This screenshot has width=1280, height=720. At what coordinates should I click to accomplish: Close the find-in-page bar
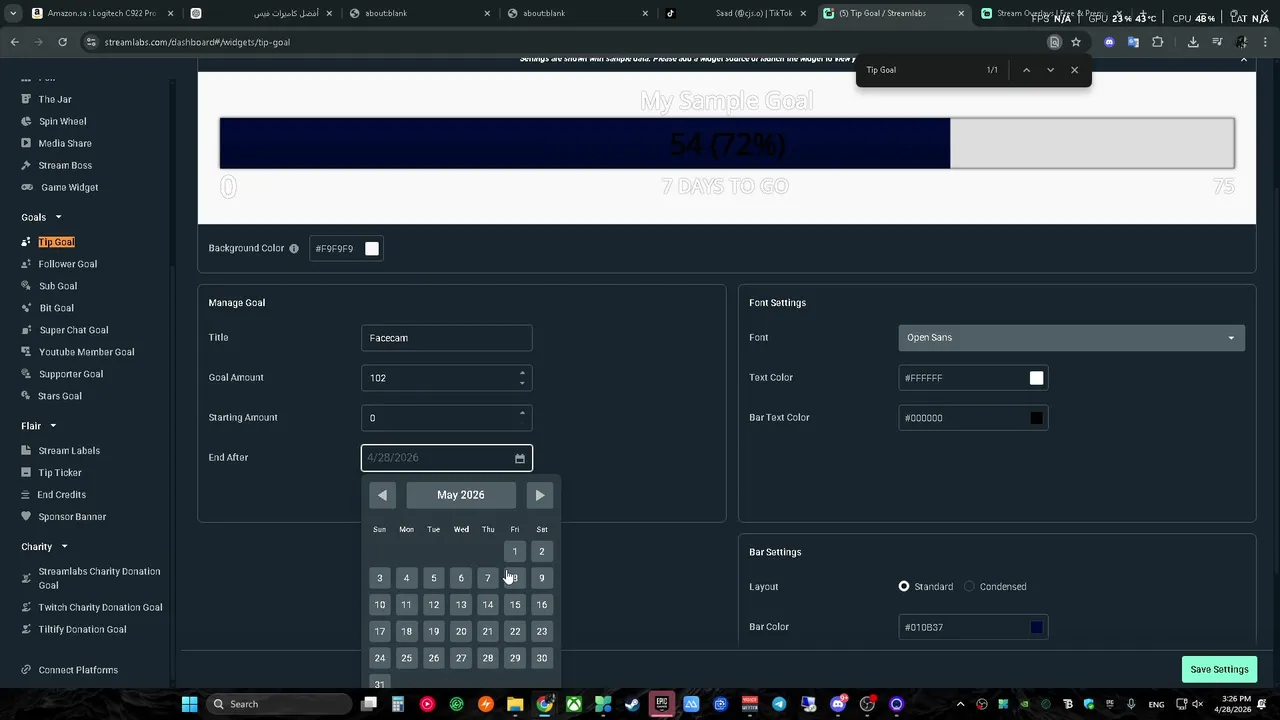click(x=1074, y=70)
